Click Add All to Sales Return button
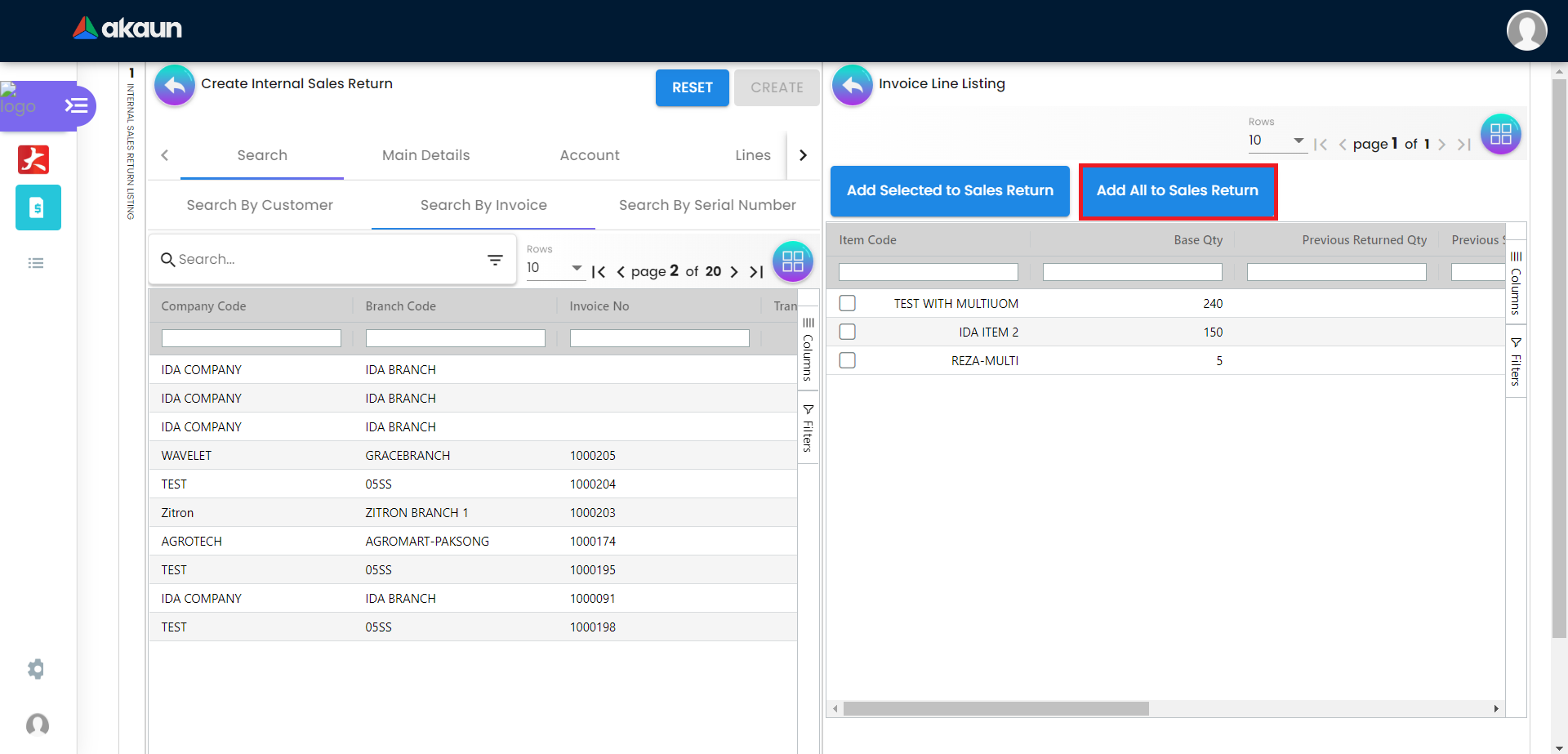 pyautogui.click(x=1177, y=191)
